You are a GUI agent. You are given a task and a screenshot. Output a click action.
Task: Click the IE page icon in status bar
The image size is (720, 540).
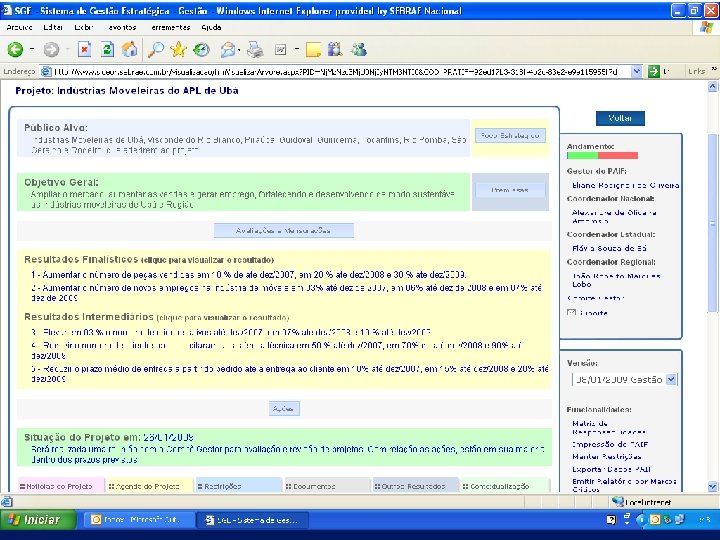[x=6, y=501]
